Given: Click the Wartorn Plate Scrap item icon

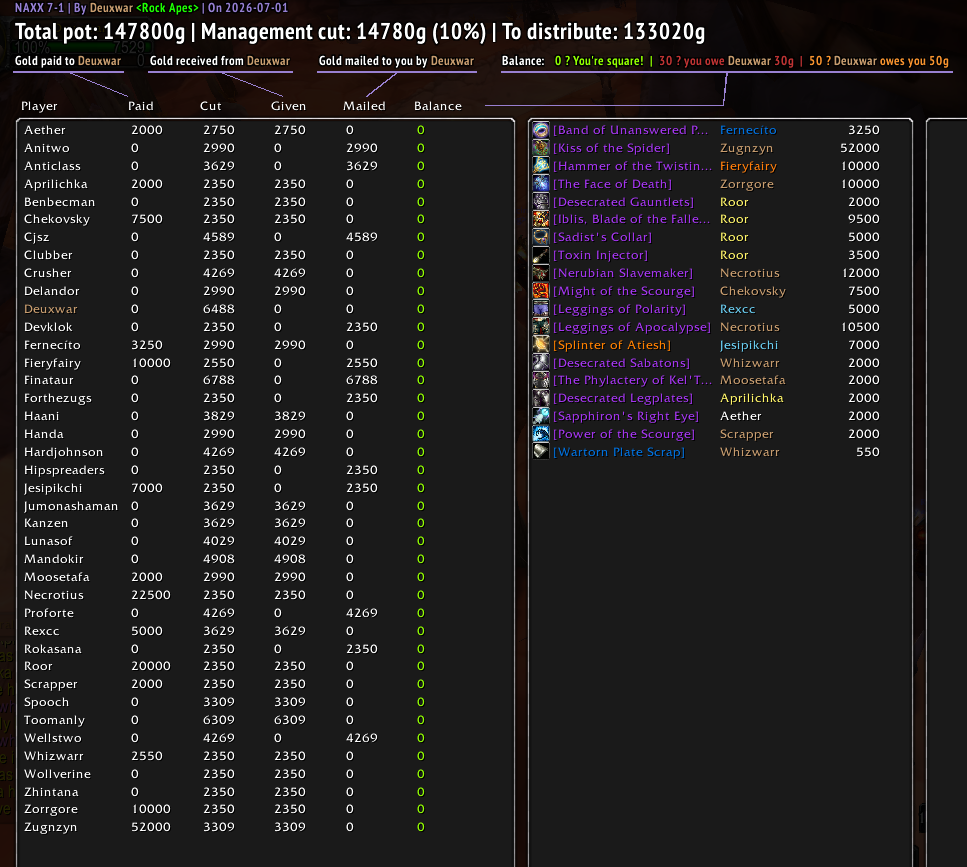Looking at the screenshot, I should click(541, 451).
